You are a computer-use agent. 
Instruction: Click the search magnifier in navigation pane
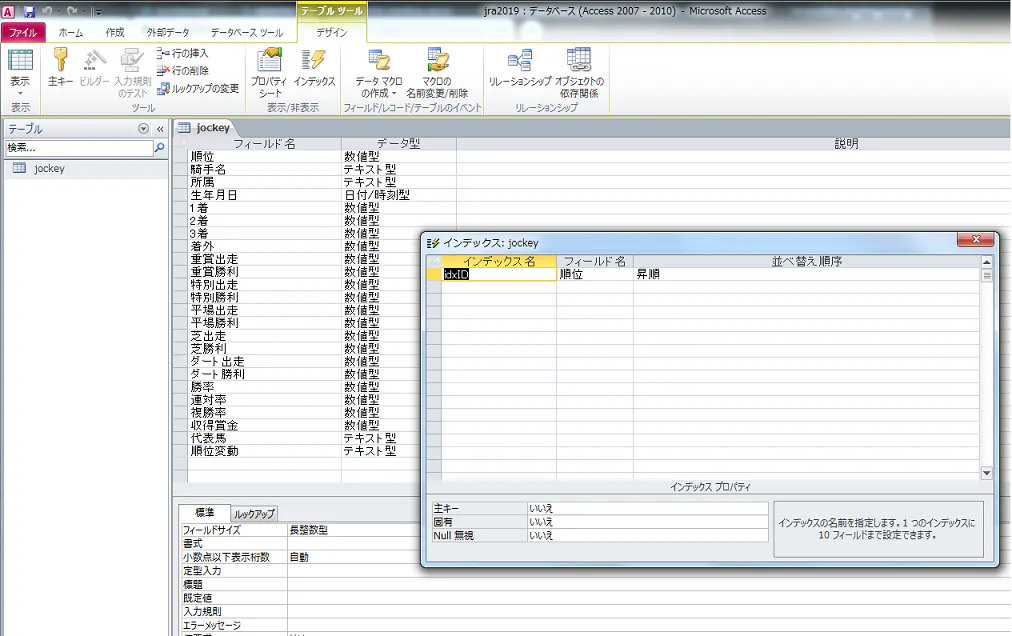coord(159,148)
